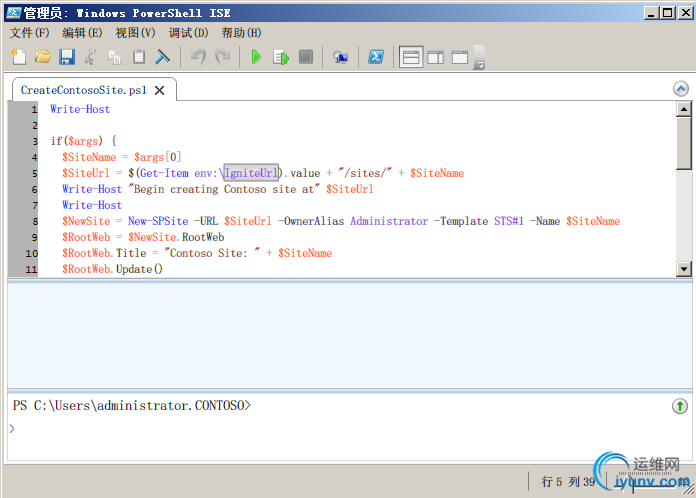Click highlighted IgniteUrl text on line 5

coord(251,173)
